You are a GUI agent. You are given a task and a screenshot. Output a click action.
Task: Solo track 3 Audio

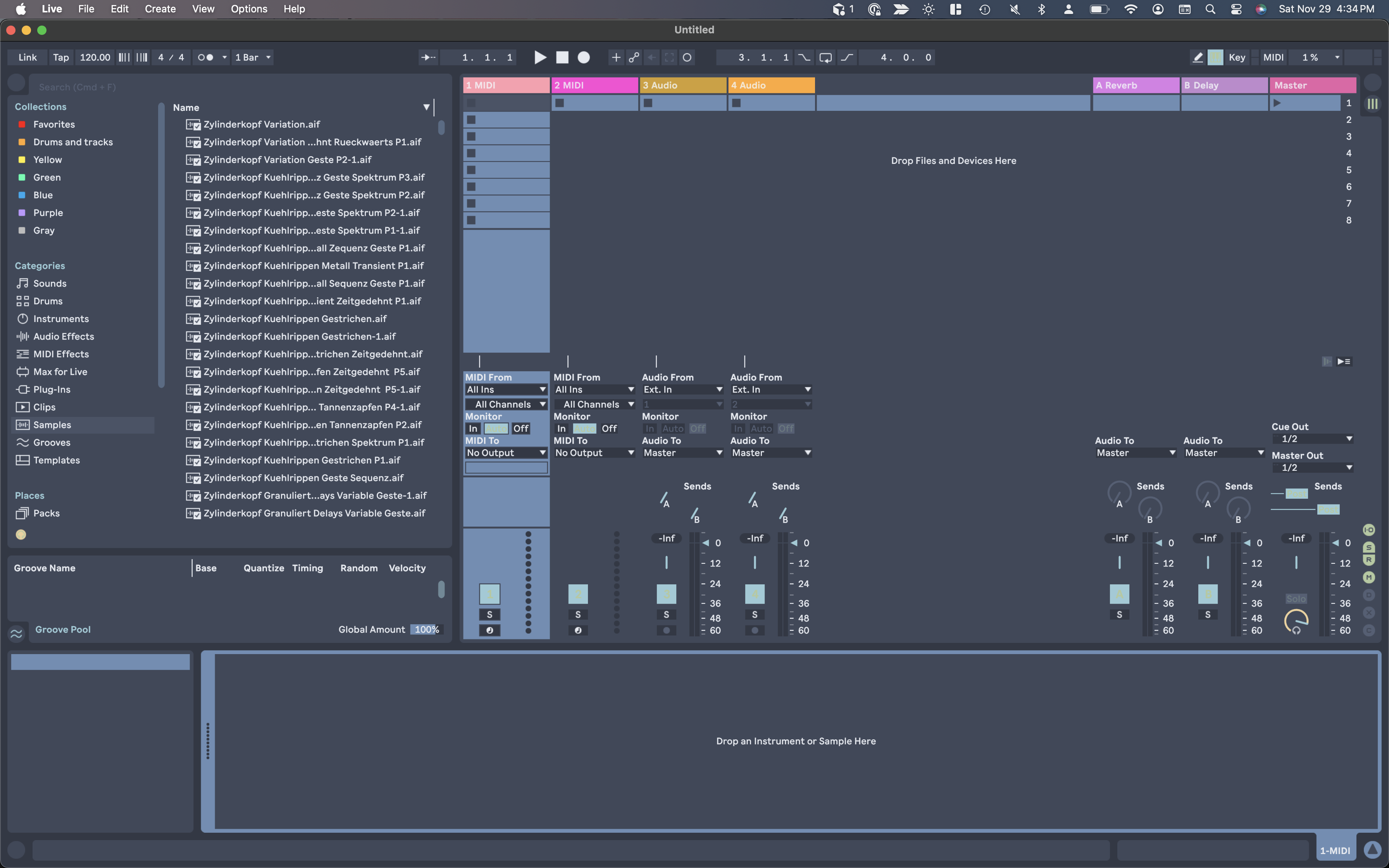pyautogui.click(x=666, y=615)
